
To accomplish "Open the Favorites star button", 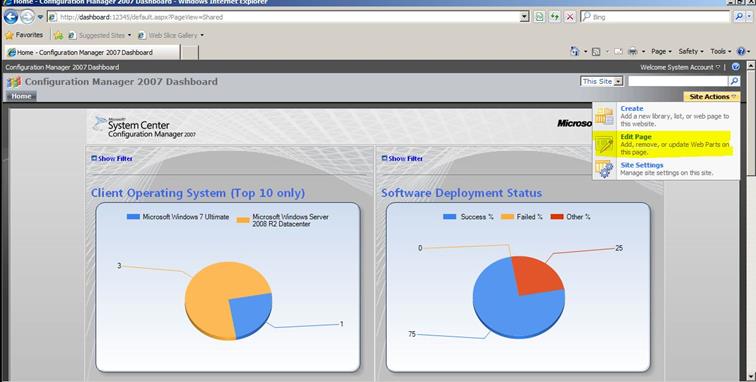I will coord(24,35).
